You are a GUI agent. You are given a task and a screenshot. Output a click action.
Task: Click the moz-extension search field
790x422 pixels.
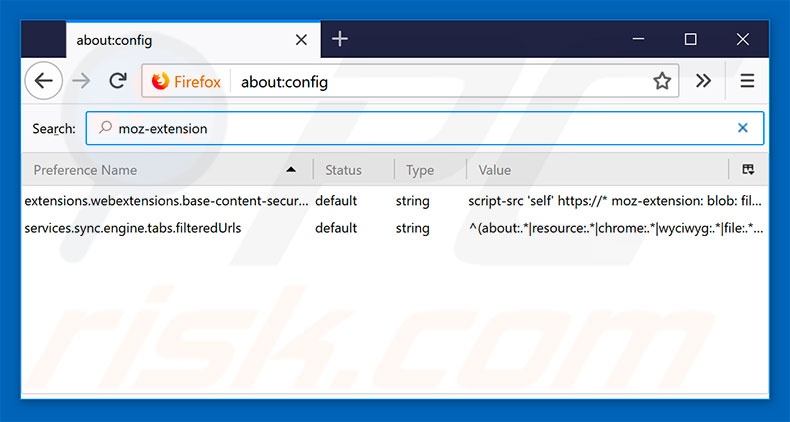pos(425,128)
